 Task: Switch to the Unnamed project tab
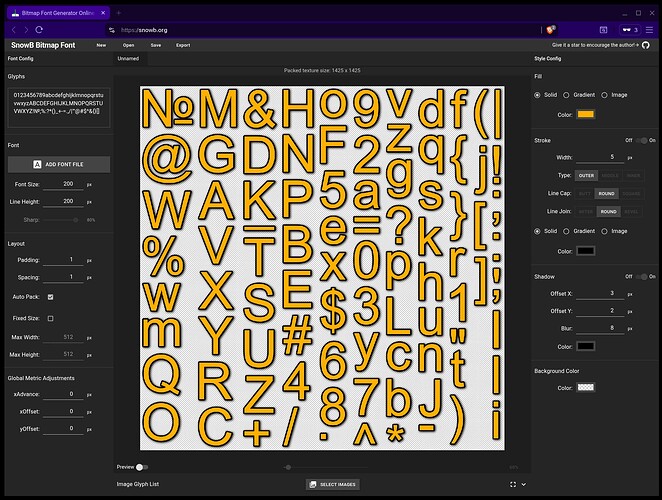point(128,59)
